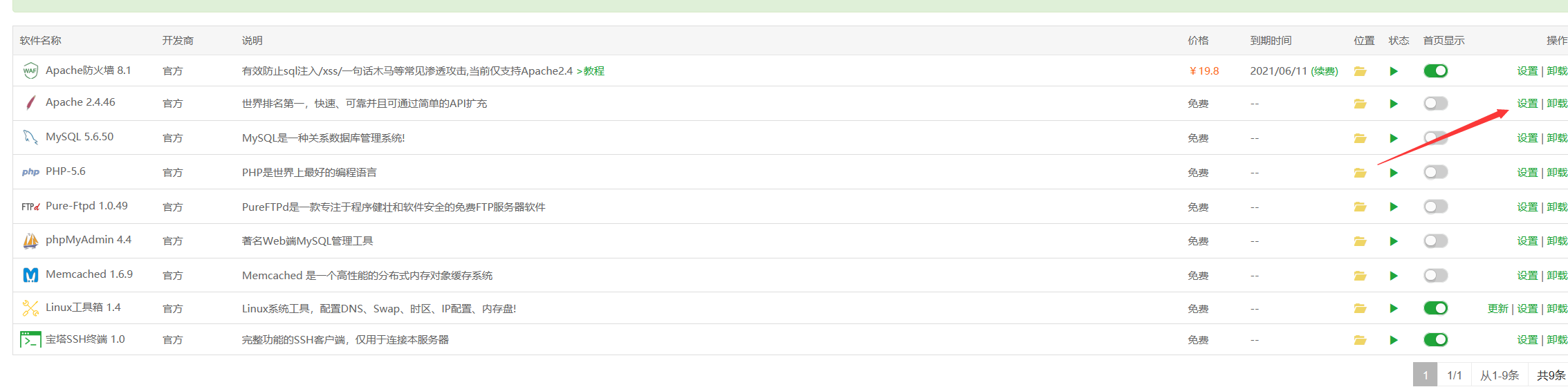Enable homepage display toggle for Apache 2.4.46
This screenshot has width=1568, height=387.
(x=1435, y=103)
